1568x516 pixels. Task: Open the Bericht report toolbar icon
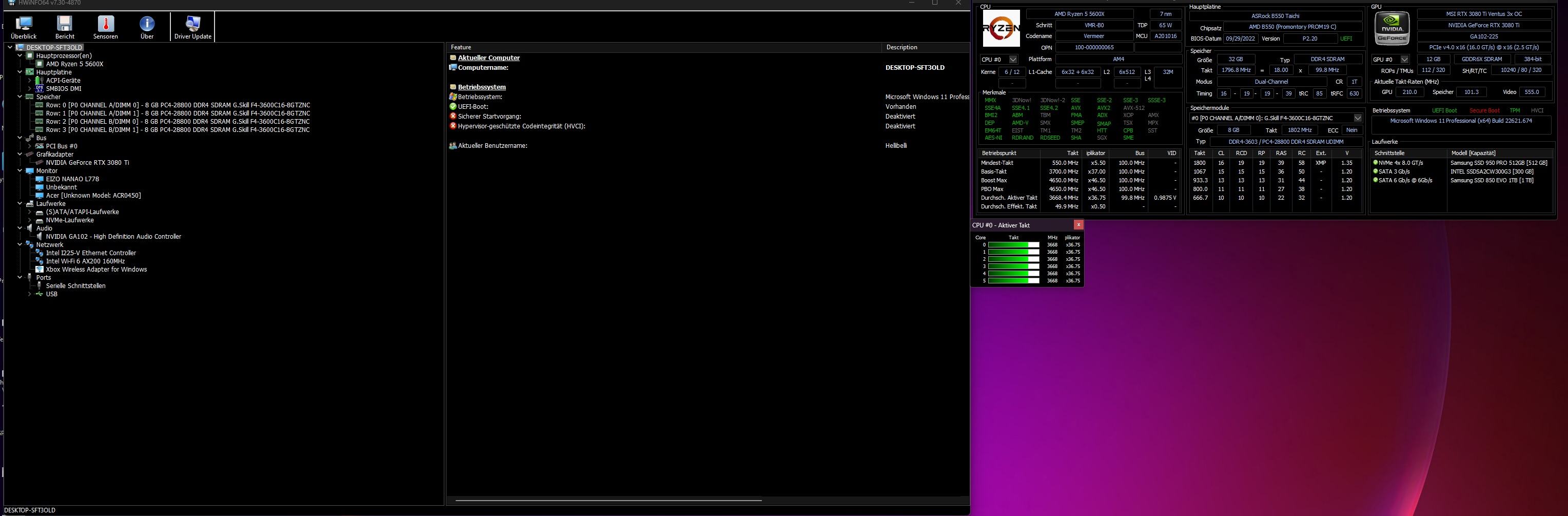[x=65, y=28]
